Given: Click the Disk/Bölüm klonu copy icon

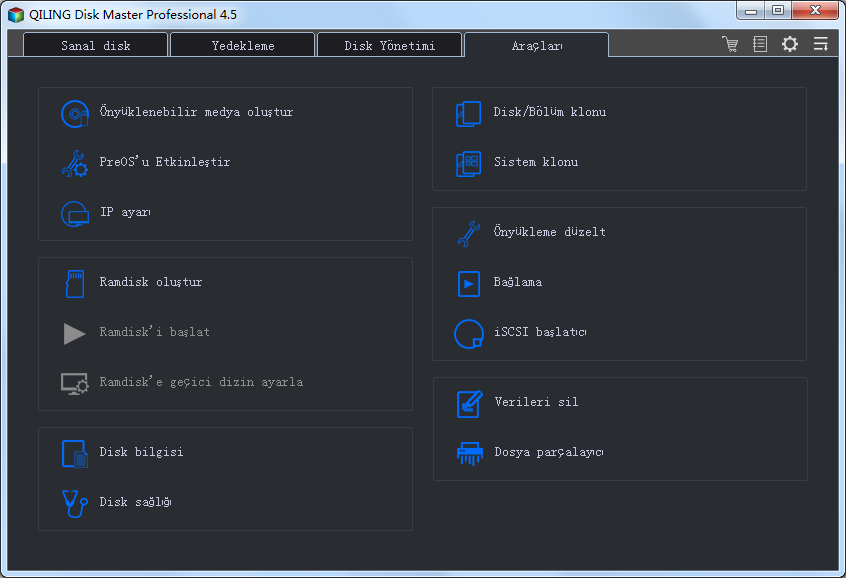Looking at the screenshot, I should (468, 114).
